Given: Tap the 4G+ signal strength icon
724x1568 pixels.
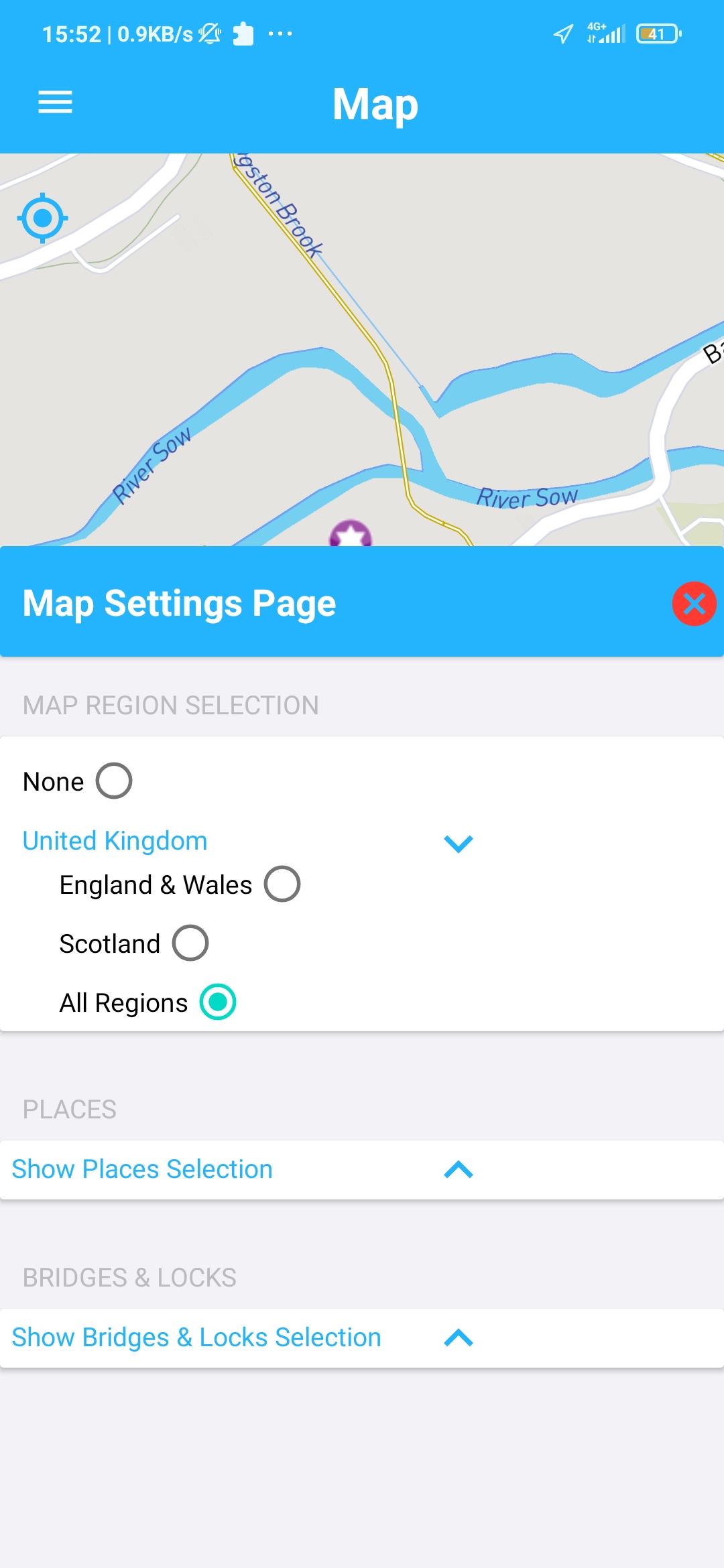Looking at the screenshot, I should point(605,33).
